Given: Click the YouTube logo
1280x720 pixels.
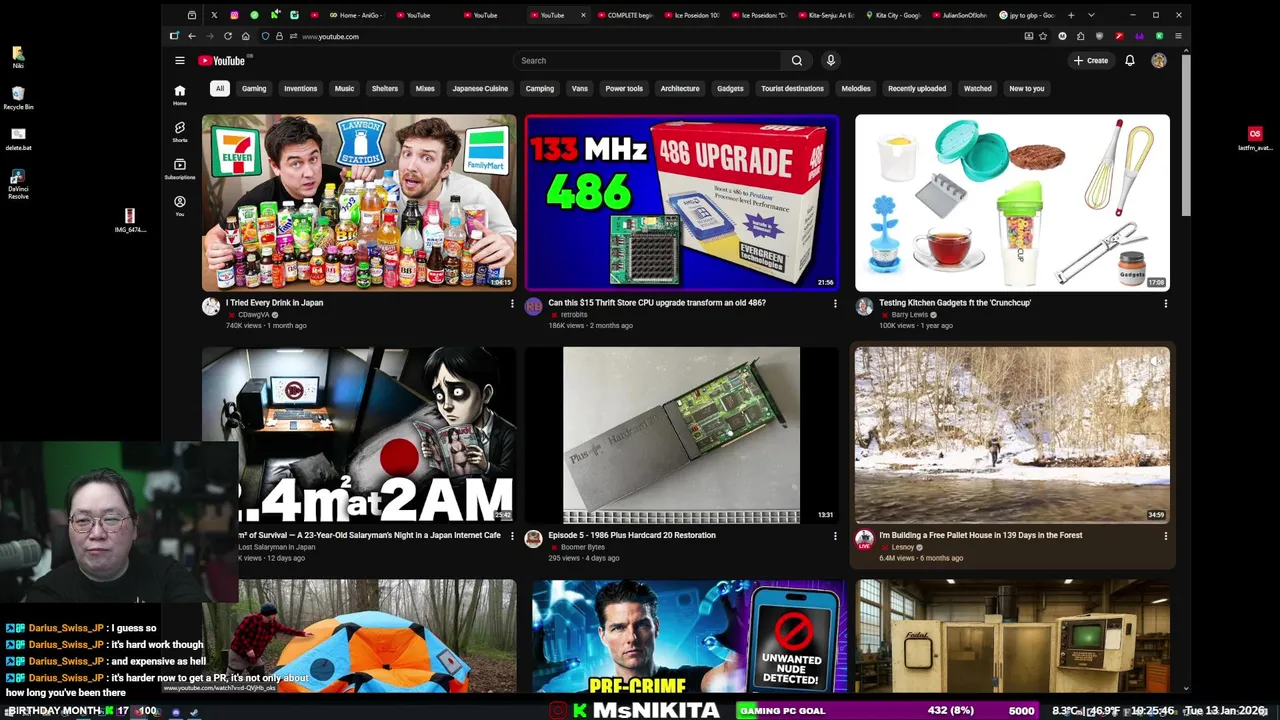Looking at the screenshot, I should point(221,61).
